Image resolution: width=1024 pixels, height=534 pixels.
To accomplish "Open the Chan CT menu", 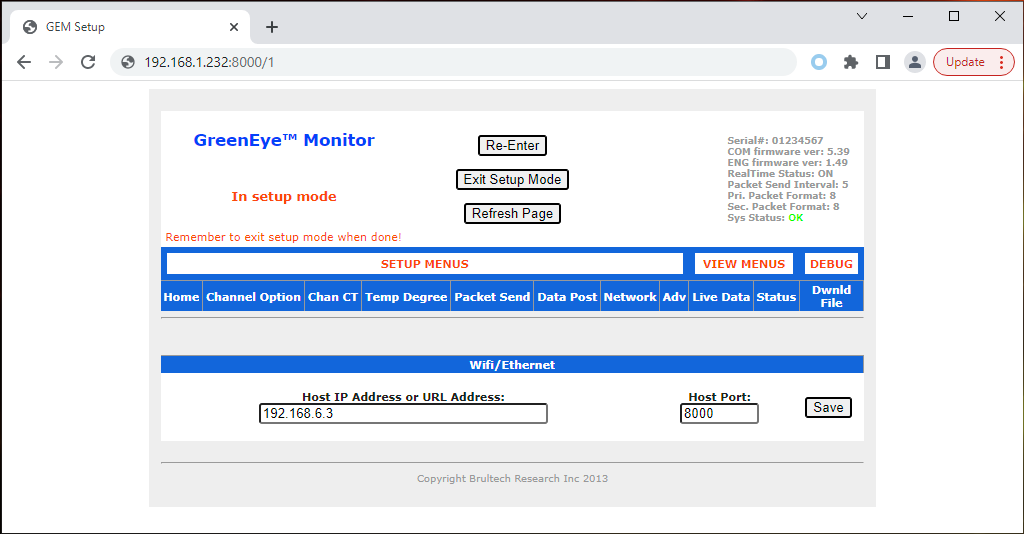I will coord(333,296).
